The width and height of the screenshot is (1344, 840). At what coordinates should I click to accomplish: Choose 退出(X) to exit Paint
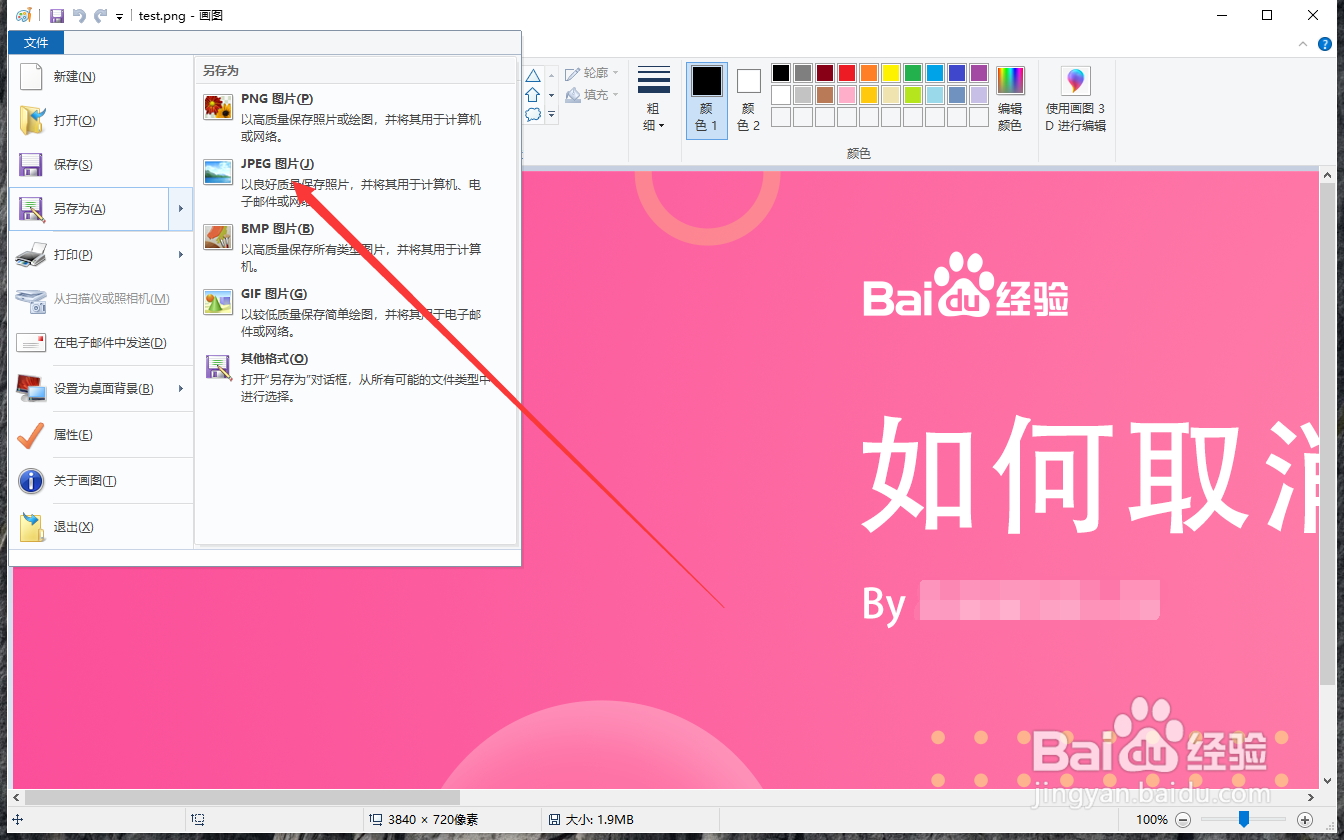[x=101, y=527]
